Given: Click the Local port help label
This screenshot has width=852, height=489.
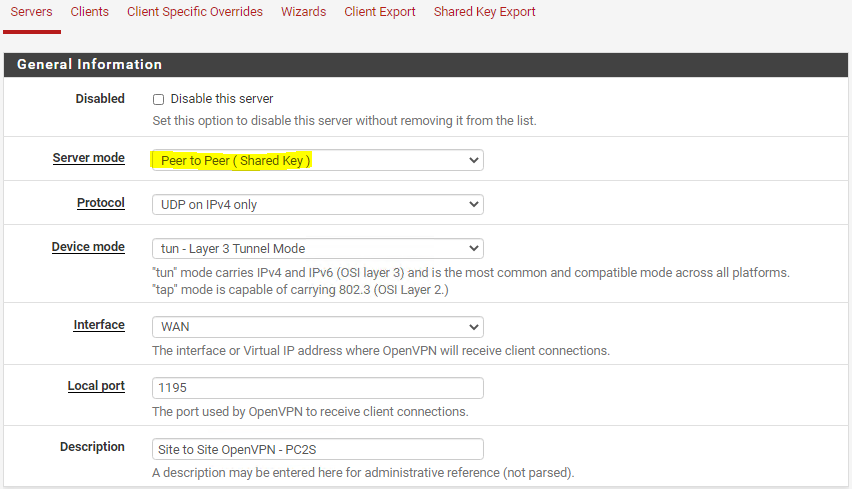Looking at the screenshot, I should [x=96, y=386].
